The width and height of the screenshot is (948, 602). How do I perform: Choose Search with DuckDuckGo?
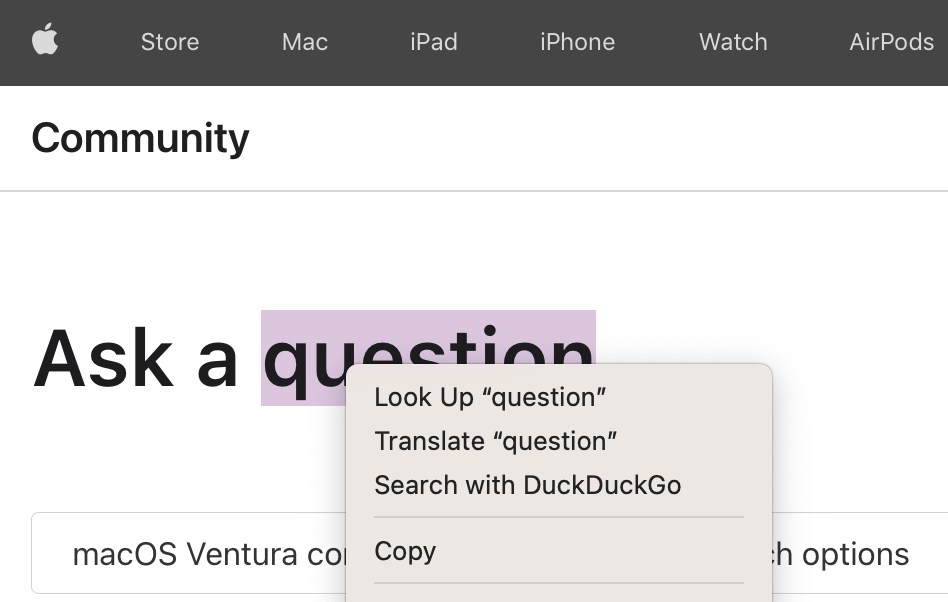coord(527,485)
